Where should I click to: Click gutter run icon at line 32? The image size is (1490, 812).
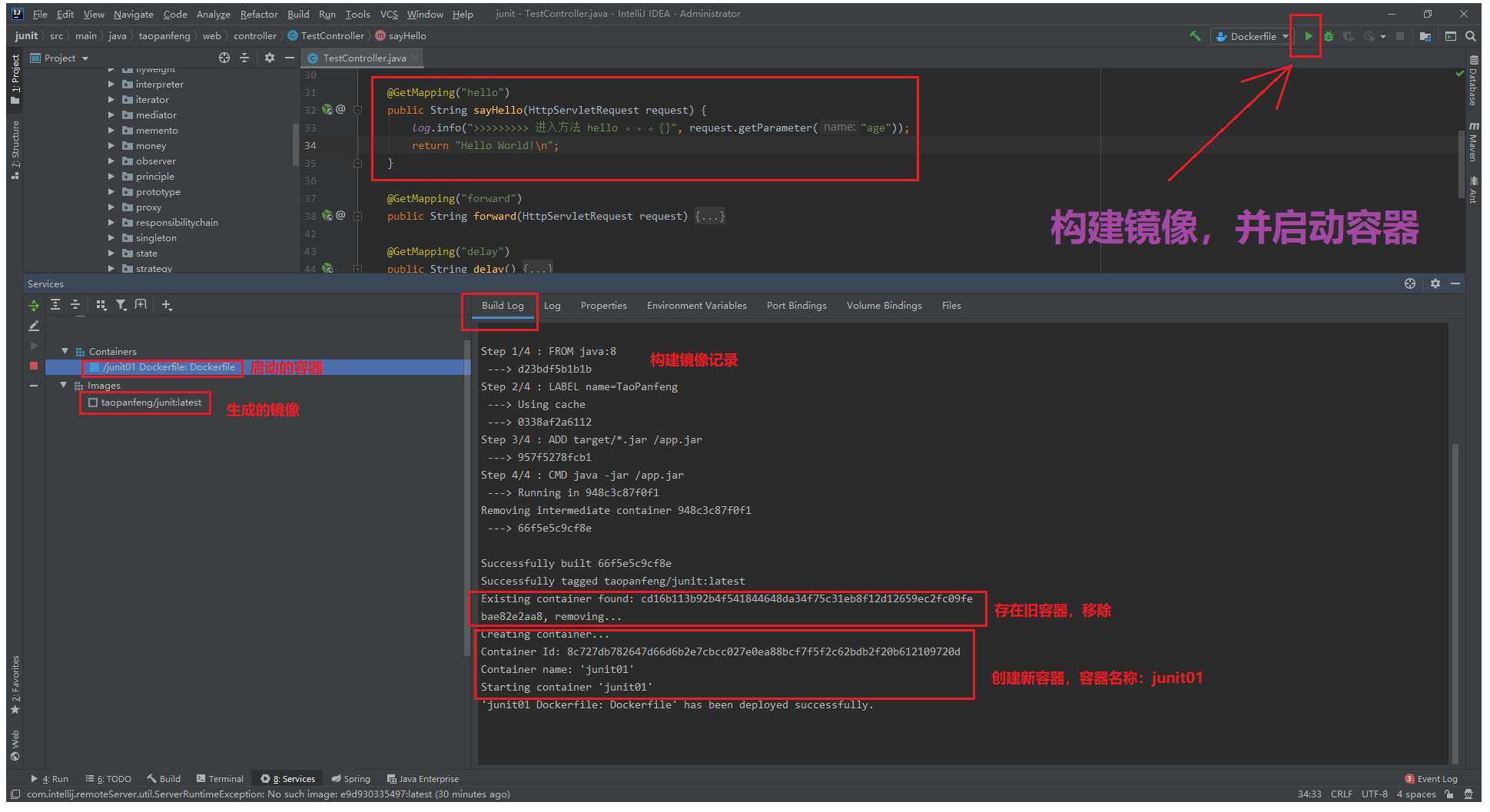click(327, 110)
